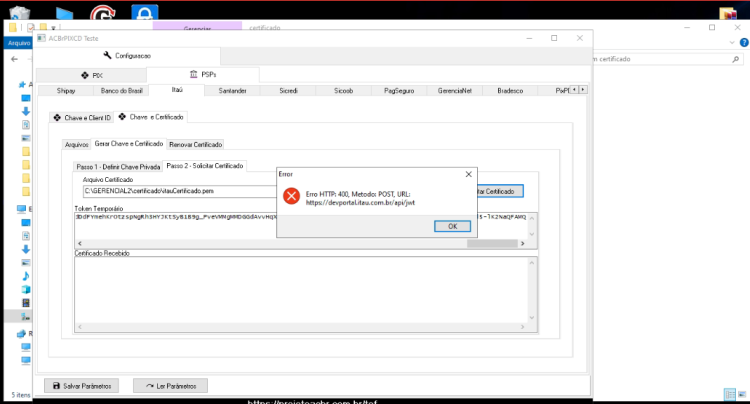750x404 pixels.
Task: Click the error red X icon
Action: [291, 196]
